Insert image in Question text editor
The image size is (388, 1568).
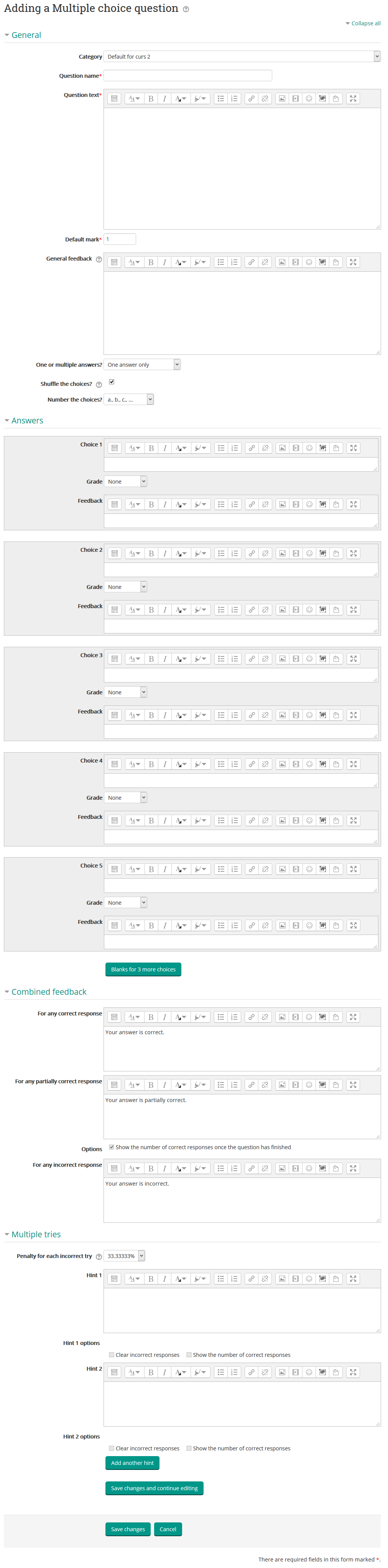coord(282,98)
